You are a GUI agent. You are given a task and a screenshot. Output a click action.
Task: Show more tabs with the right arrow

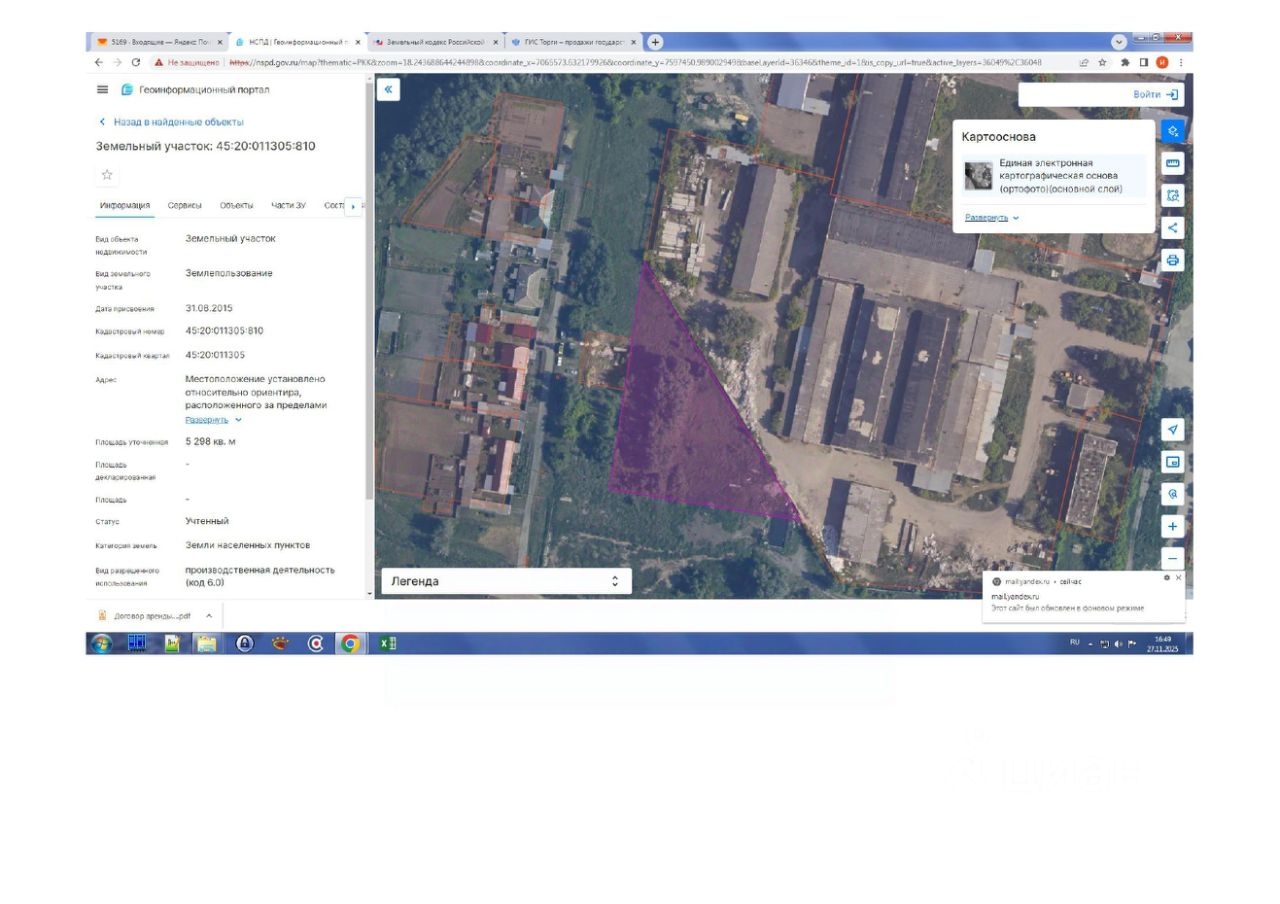(352, 206)
